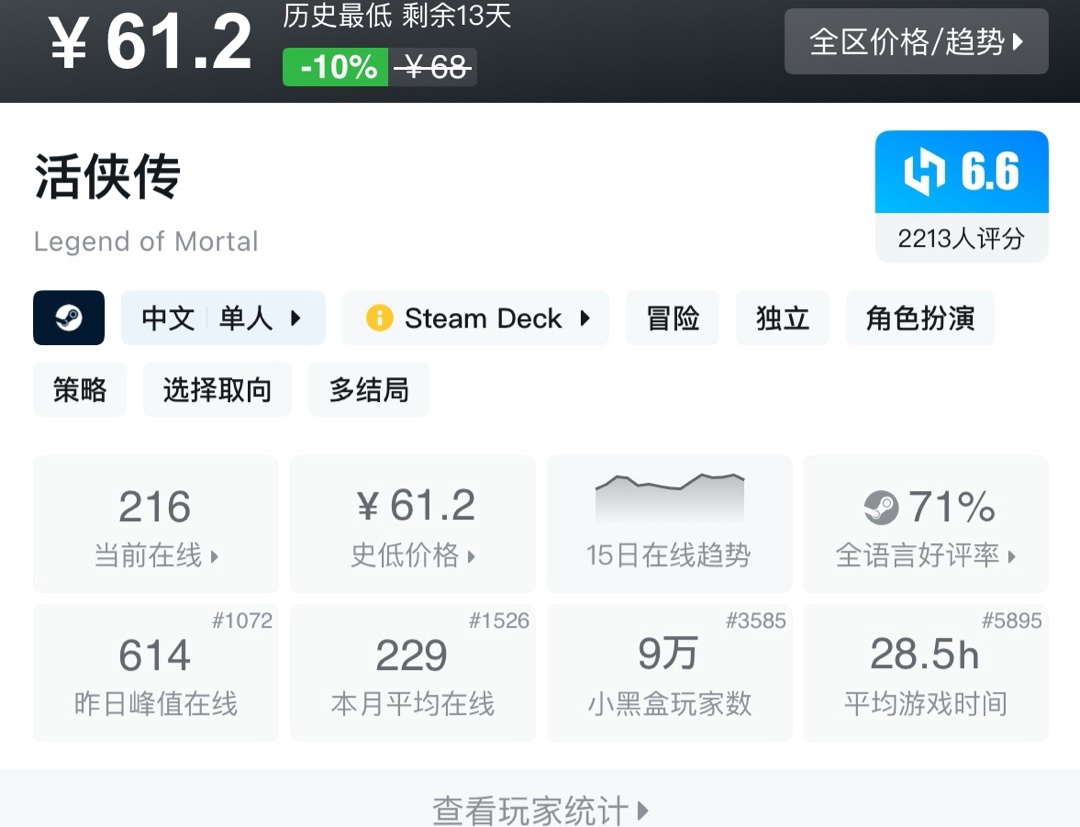Tap the 历史最低 剩余13天 label
1080x827 pixels.
click(397, 16)
